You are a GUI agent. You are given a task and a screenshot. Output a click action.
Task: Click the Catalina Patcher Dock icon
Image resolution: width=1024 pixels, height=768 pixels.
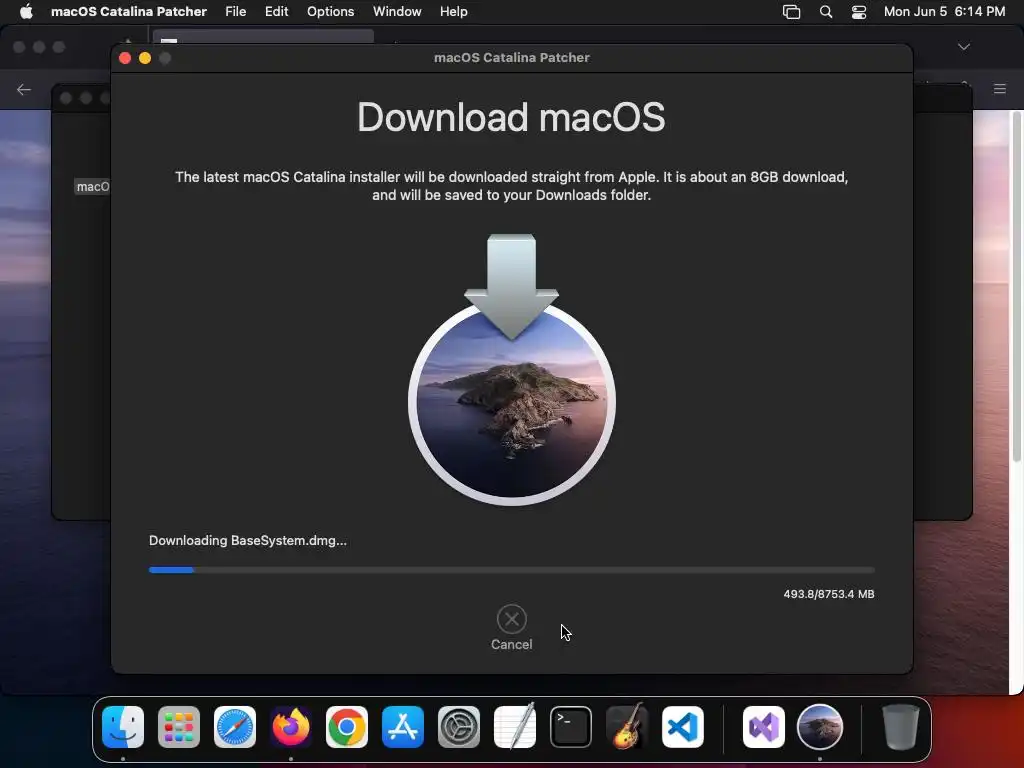[x=820, y=727]
